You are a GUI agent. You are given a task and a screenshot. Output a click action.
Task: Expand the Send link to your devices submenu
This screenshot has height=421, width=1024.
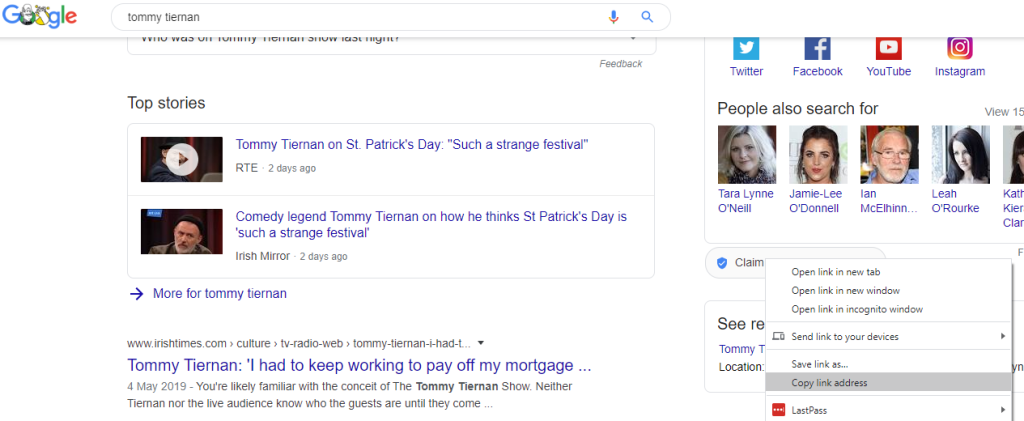pos(1002,337)
